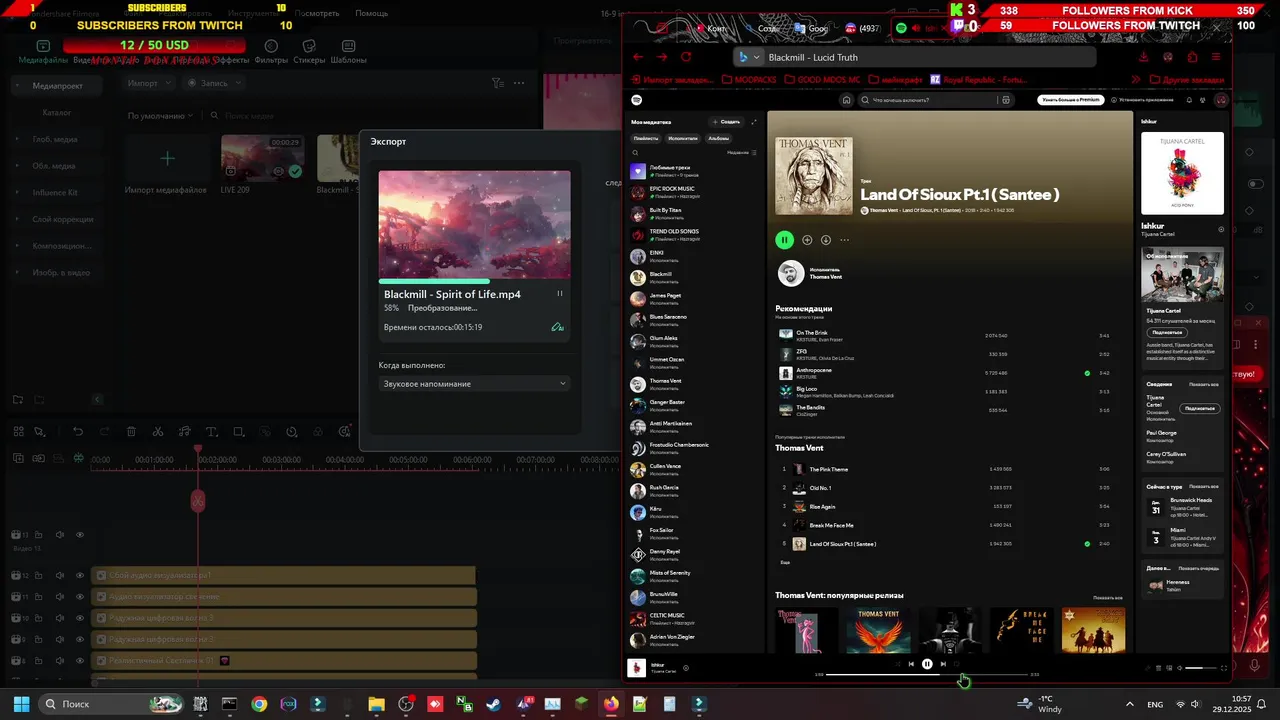This screenshot has height=720, width=1280.
Task: Click the export progress bar under the preview
Action: pos(474,282)
